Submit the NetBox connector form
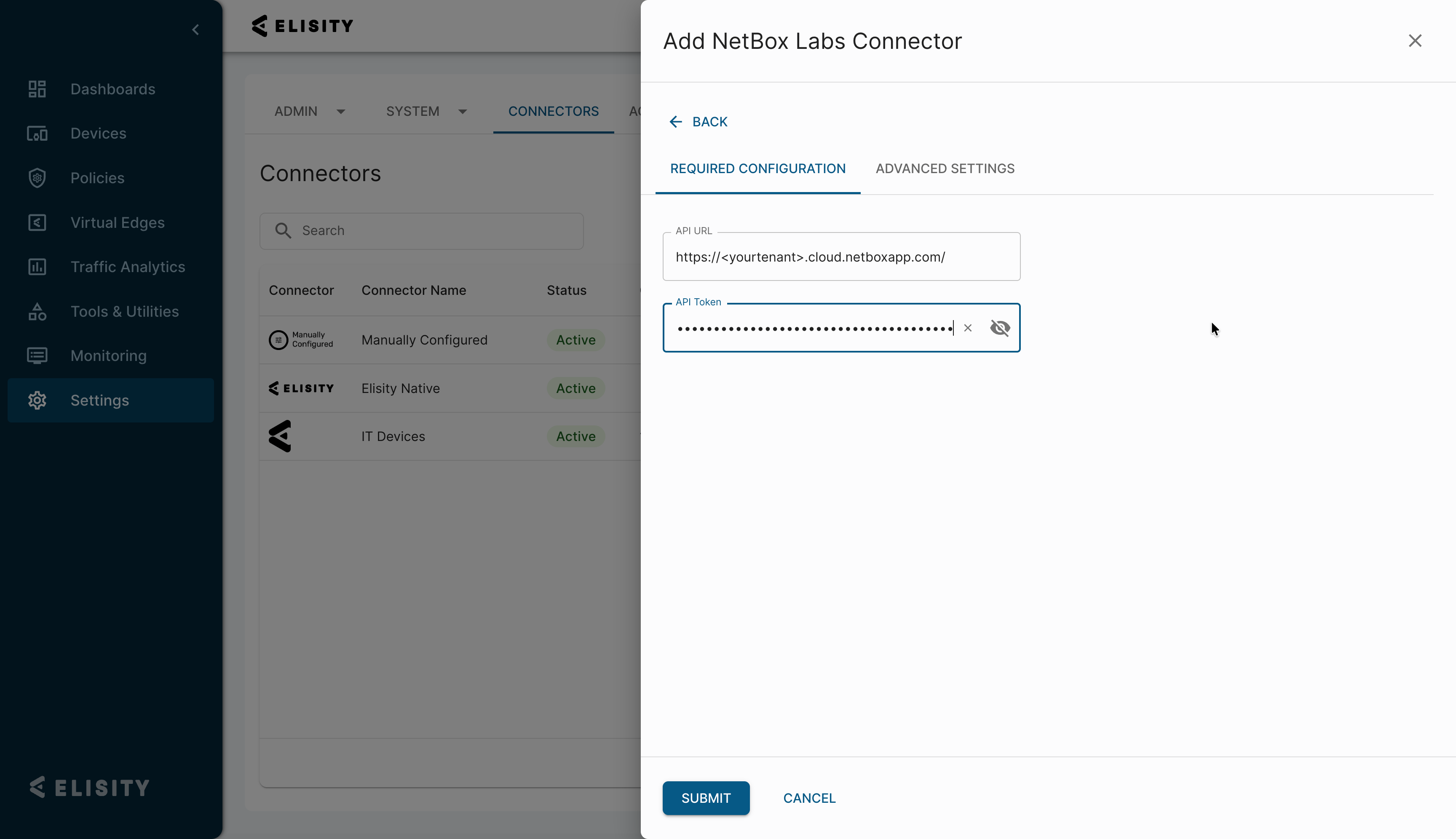Viewport: 1456px width, 839px height. point(706,798)
